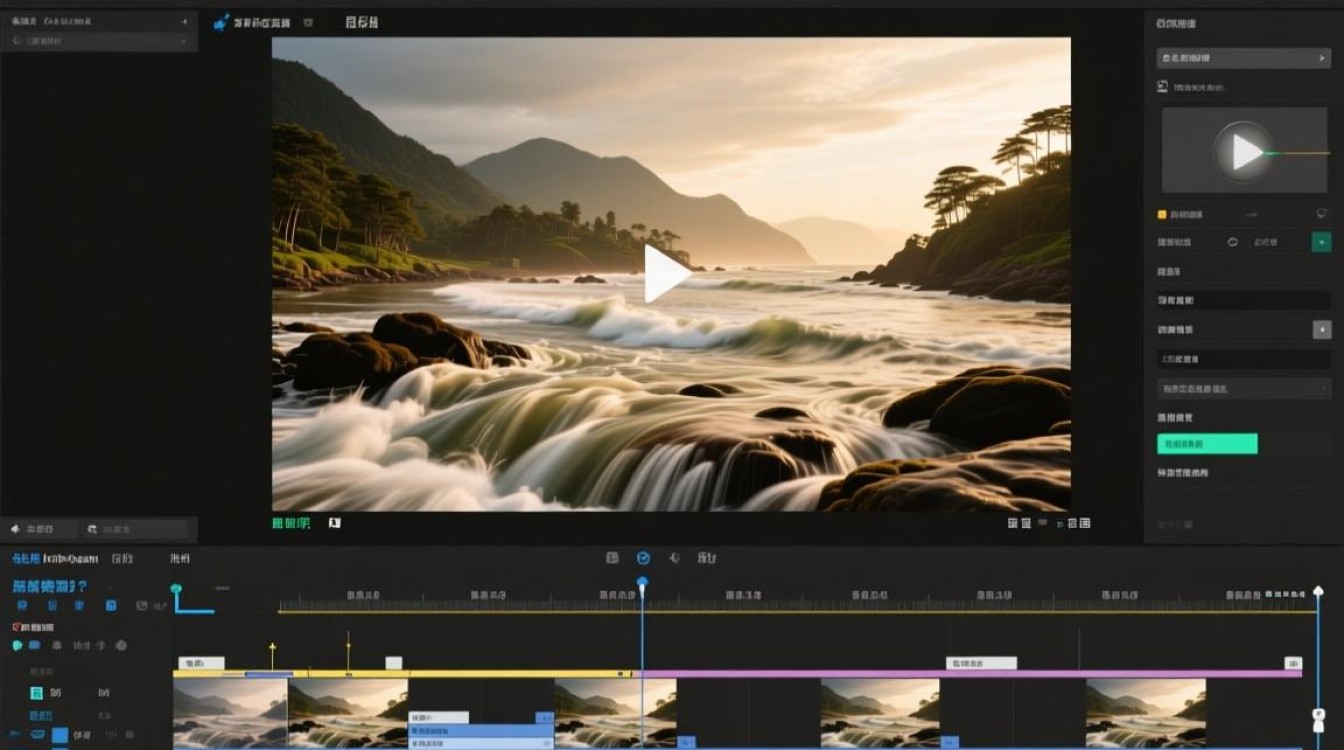Click the small gray square button in the right panel
The image size is (1344, 750).
pos(1321,329)
